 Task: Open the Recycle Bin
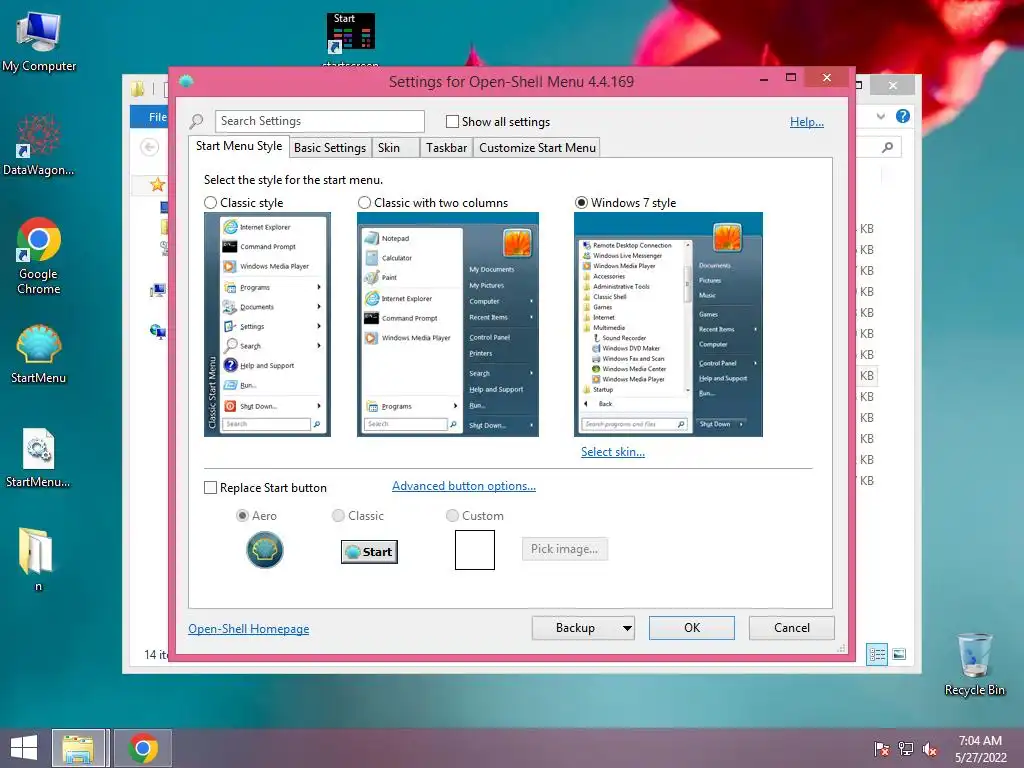(x=974, y=664)
